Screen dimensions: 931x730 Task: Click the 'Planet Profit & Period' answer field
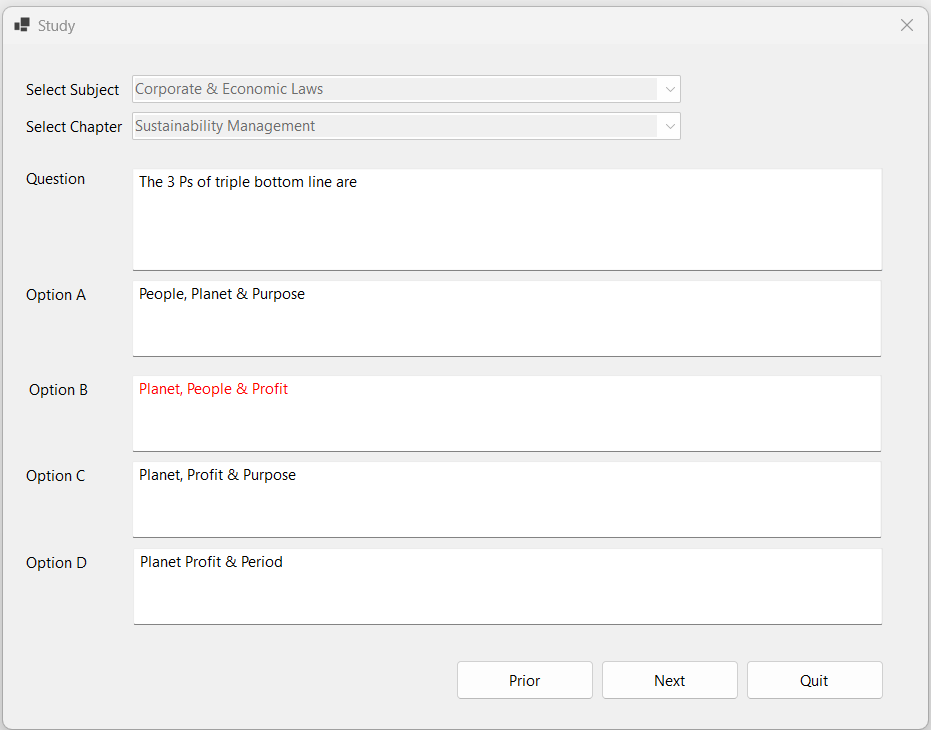(x=507, y=586)
